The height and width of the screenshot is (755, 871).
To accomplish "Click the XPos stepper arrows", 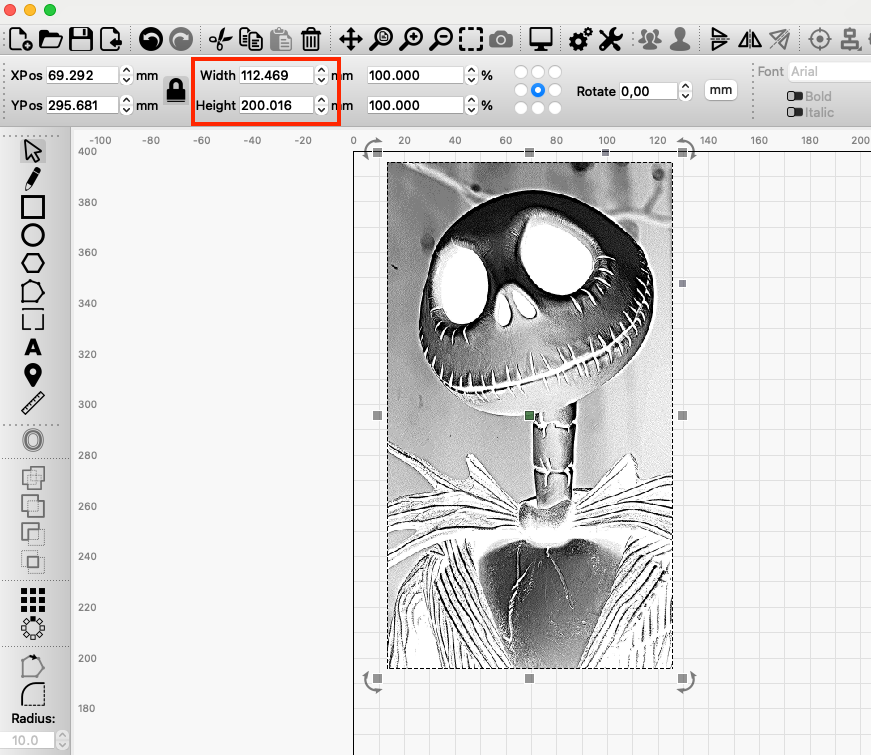I will coord(127,75).
